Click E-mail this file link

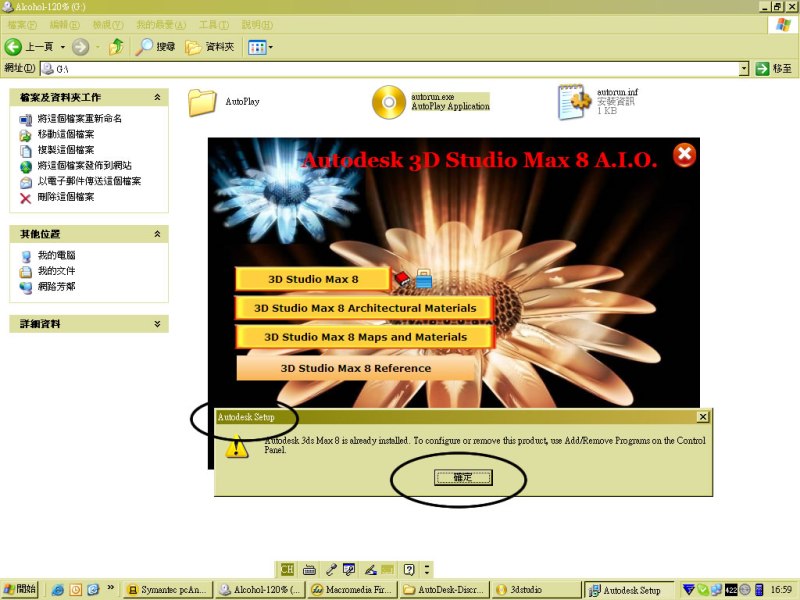(x=89, y=181)
